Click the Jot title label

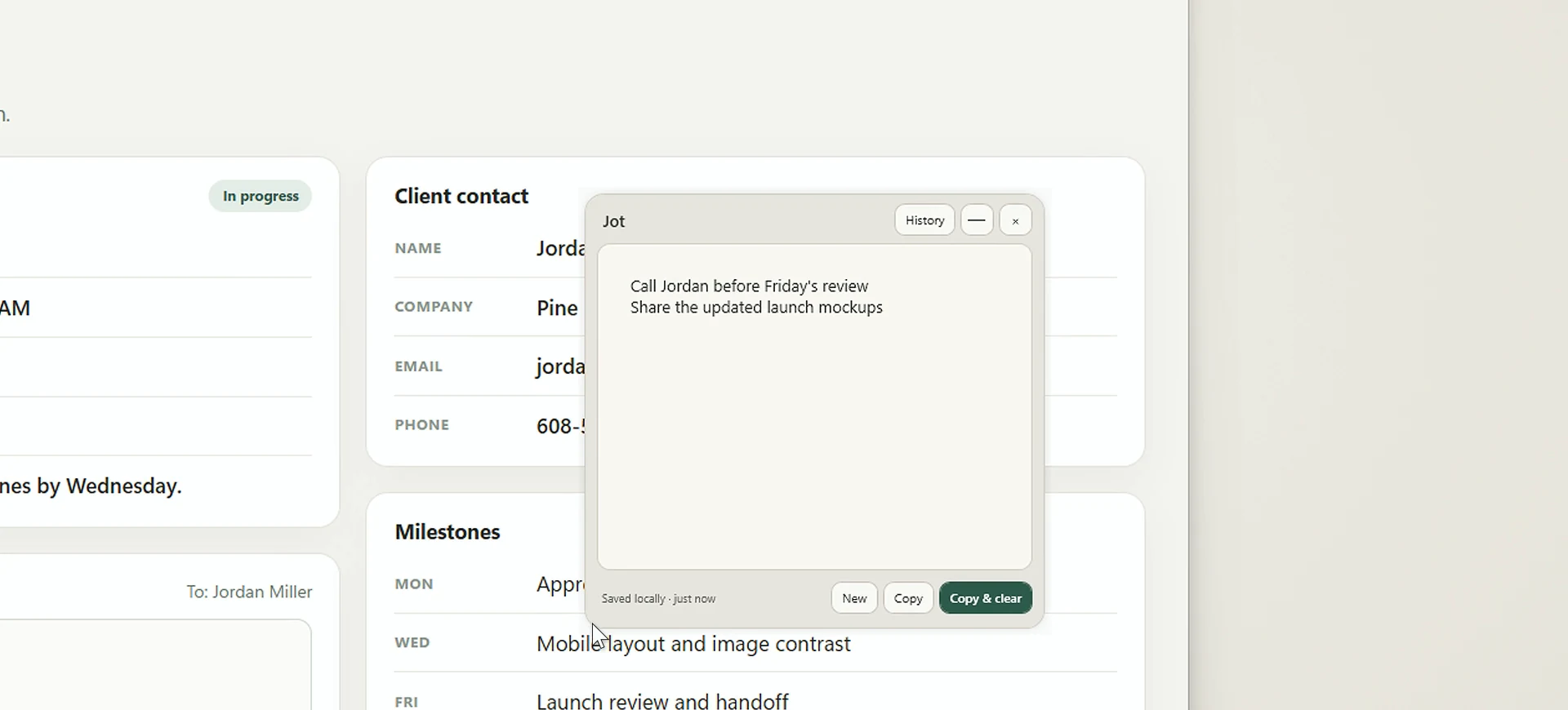click(x=613, y=221)
